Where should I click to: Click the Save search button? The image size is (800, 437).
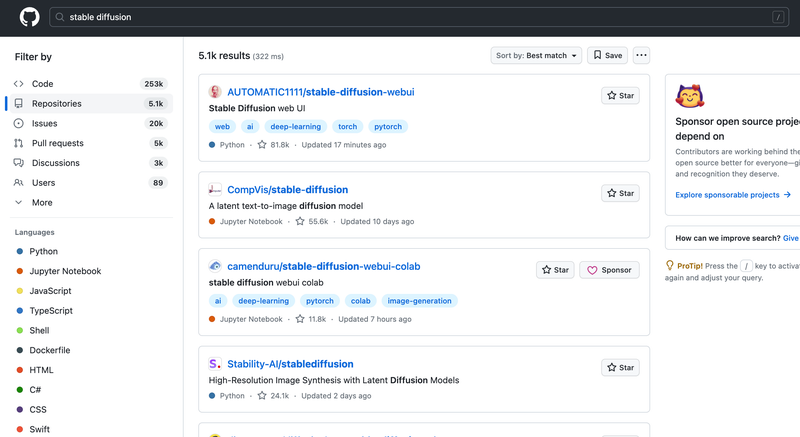[x=607, y=56]
